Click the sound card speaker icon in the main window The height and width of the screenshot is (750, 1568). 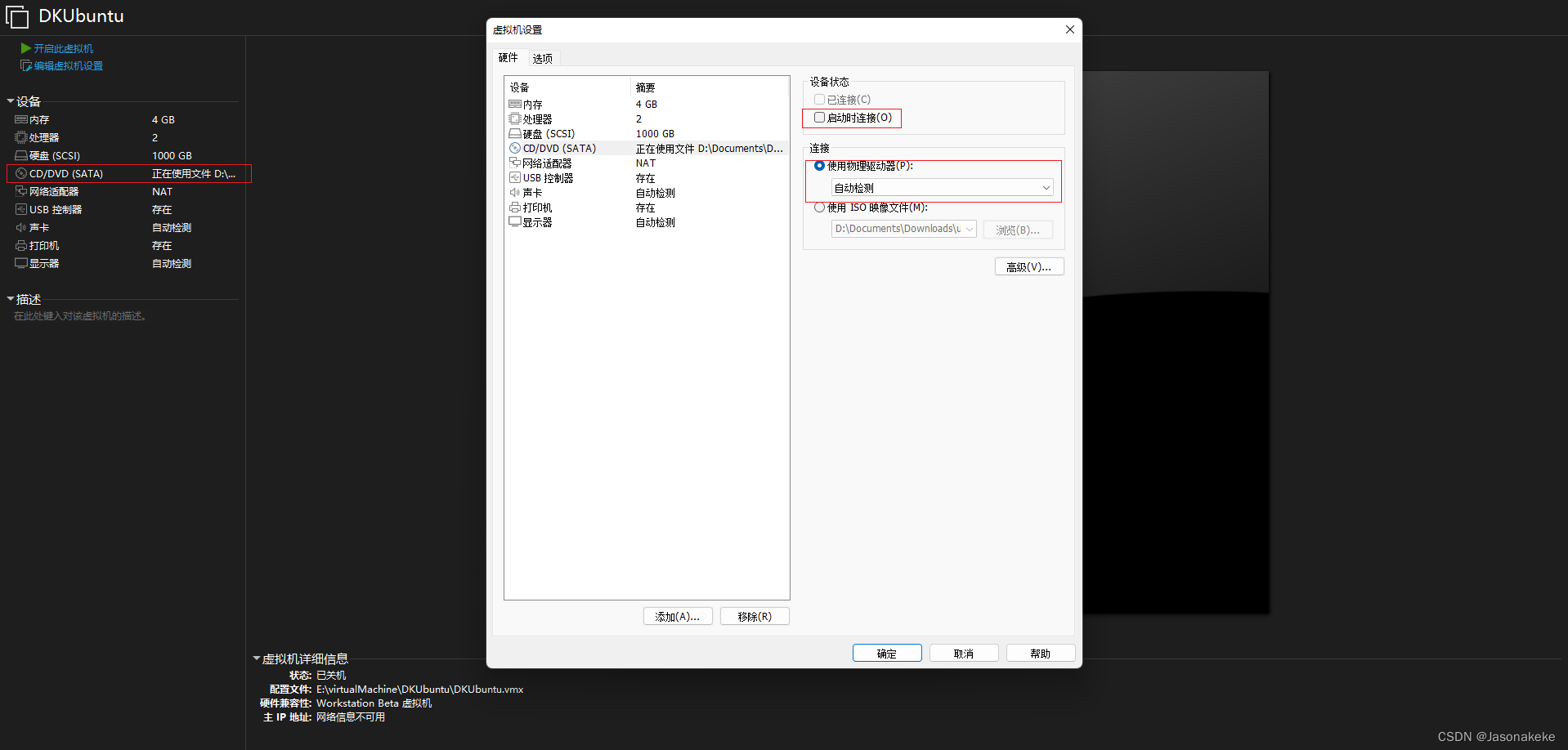[x=21, y=227]
